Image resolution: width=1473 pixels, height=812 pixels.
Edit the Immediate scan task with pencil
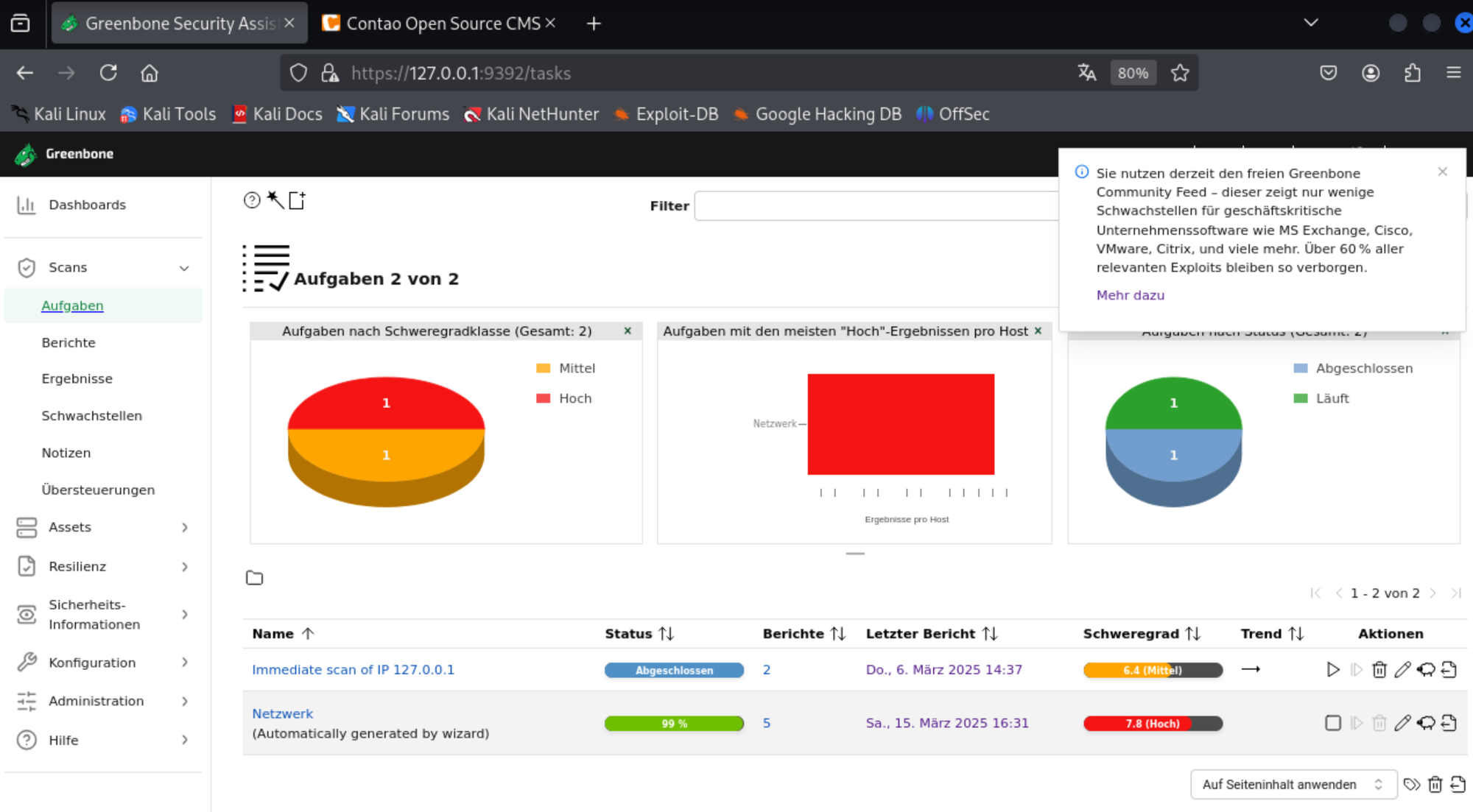[1402, 670]
